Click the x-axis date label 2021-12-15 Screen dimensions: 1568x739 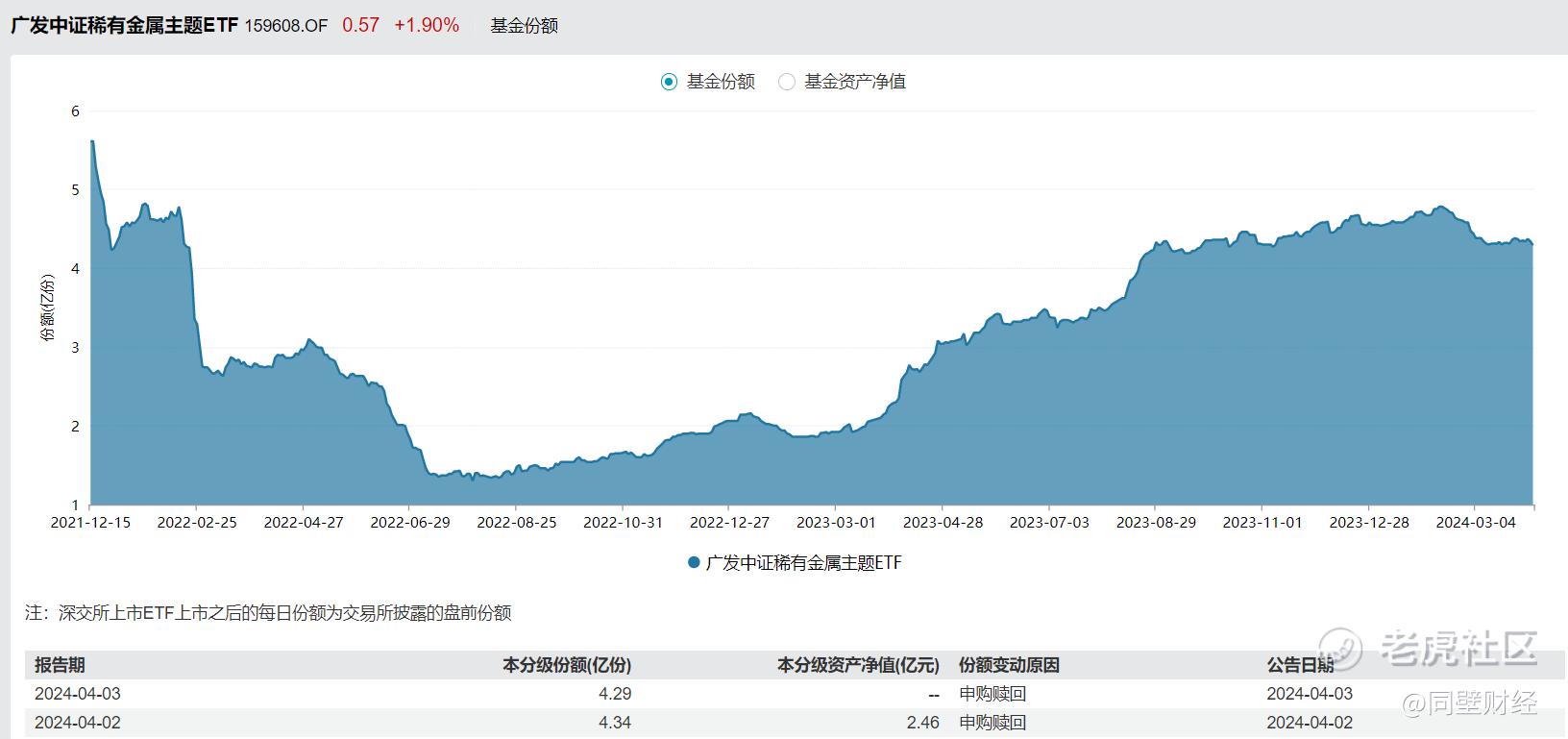[90, 523]
